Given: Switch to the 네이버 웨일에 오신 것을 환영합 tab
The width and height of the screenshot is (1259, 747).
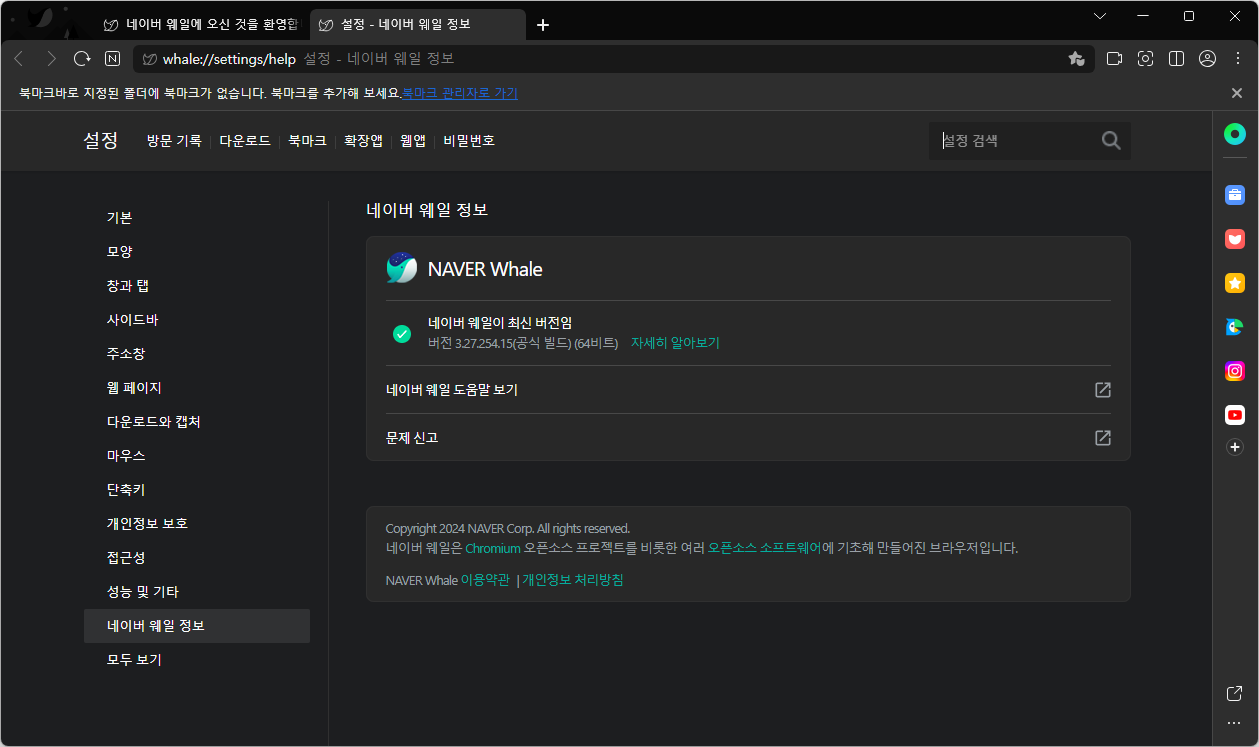Looking at the screenshot, I should pos(201,25).
